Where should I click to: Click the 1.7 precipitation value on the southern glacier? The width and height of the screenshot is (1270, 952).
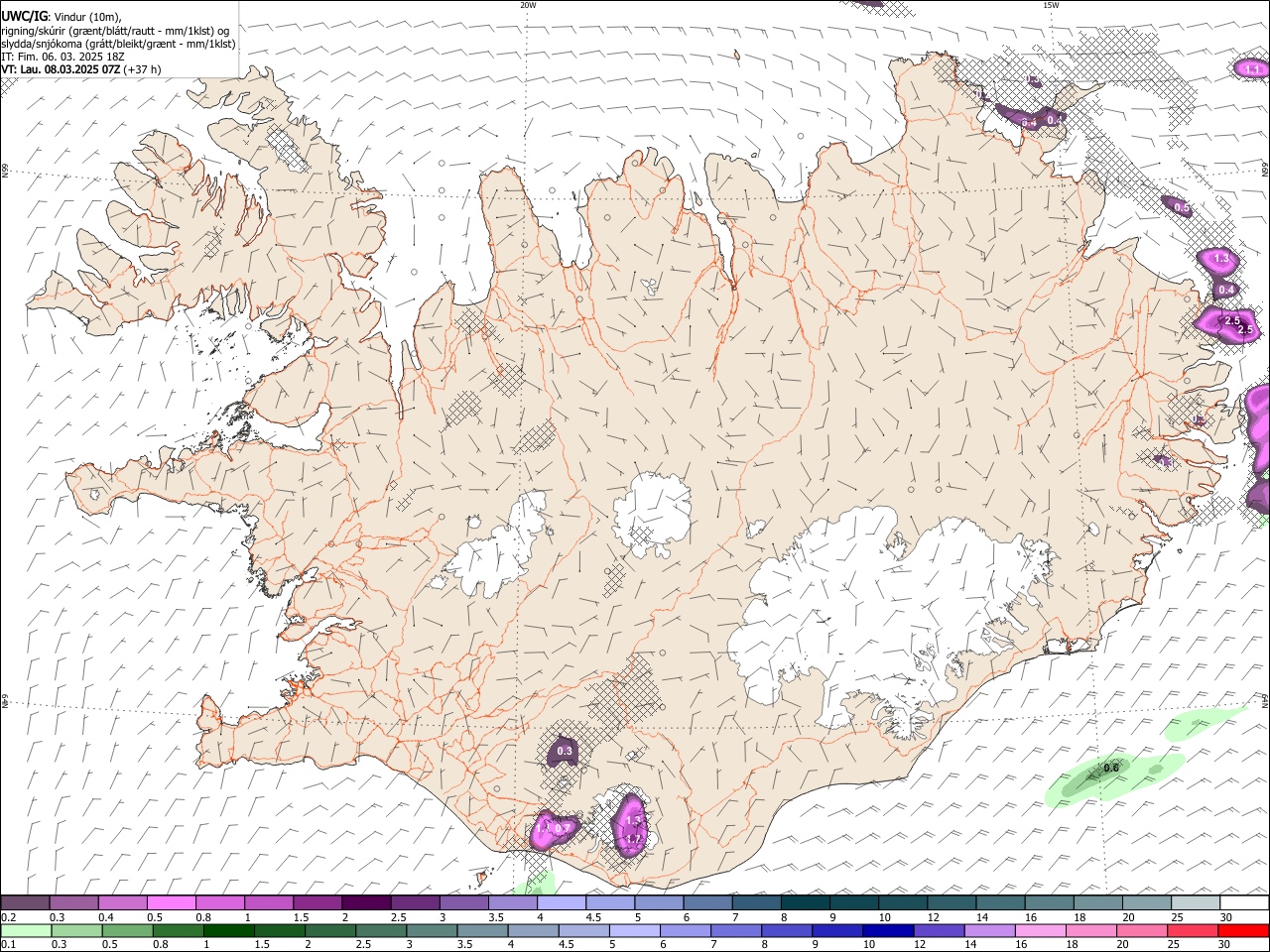[635, 839]
